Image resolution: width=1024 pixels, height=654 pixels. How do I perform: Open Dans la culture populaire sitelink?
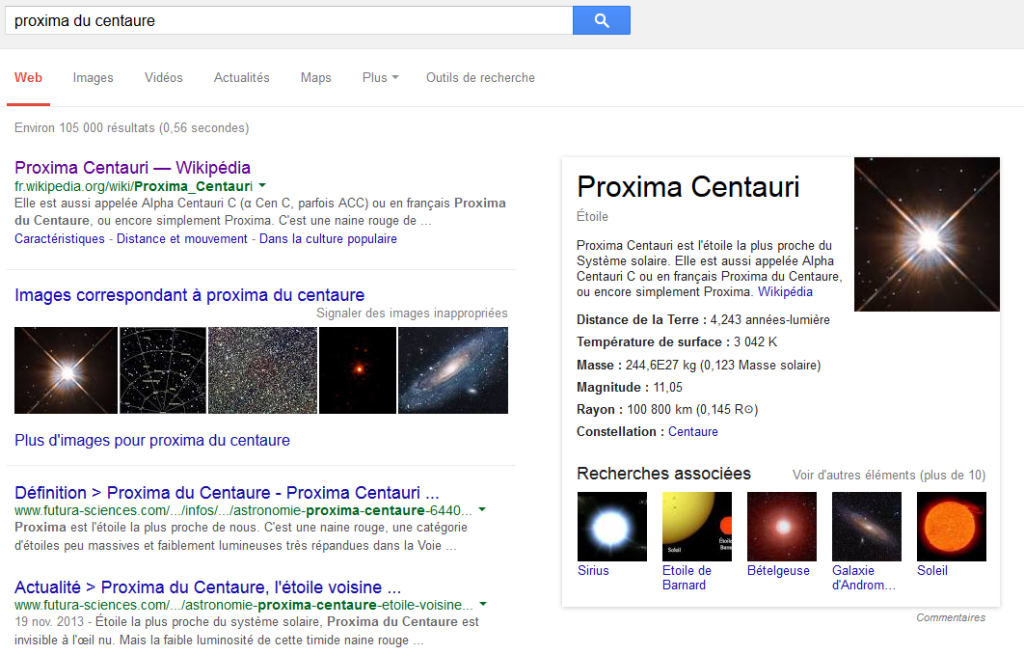(x=328, y=238)
